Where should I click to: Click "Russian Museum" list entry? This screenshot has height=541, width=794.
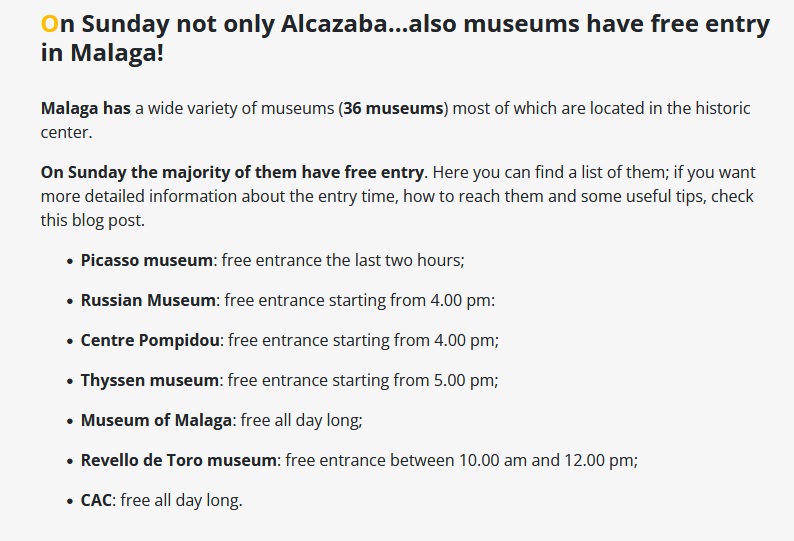tap(148, 300)
